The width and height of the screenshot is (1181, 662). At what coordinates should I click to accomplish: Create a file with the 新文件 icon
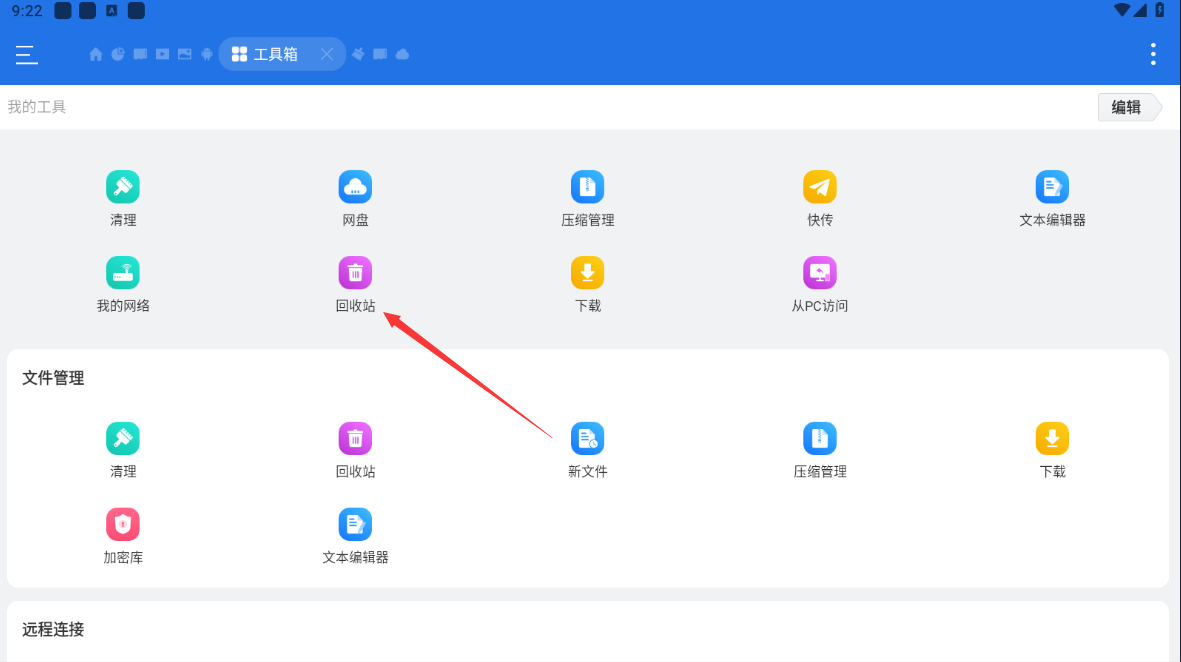click(588, 437)
